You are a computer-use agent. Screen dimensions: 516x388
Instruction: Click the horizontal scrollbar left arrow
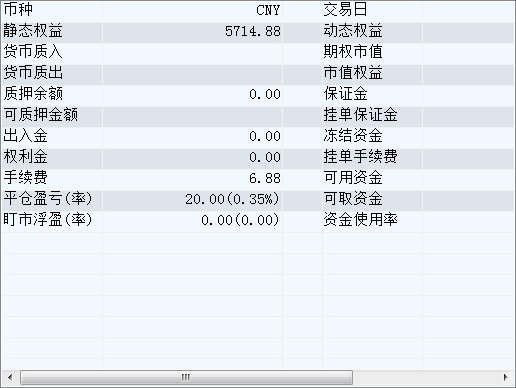pos(10,377)
